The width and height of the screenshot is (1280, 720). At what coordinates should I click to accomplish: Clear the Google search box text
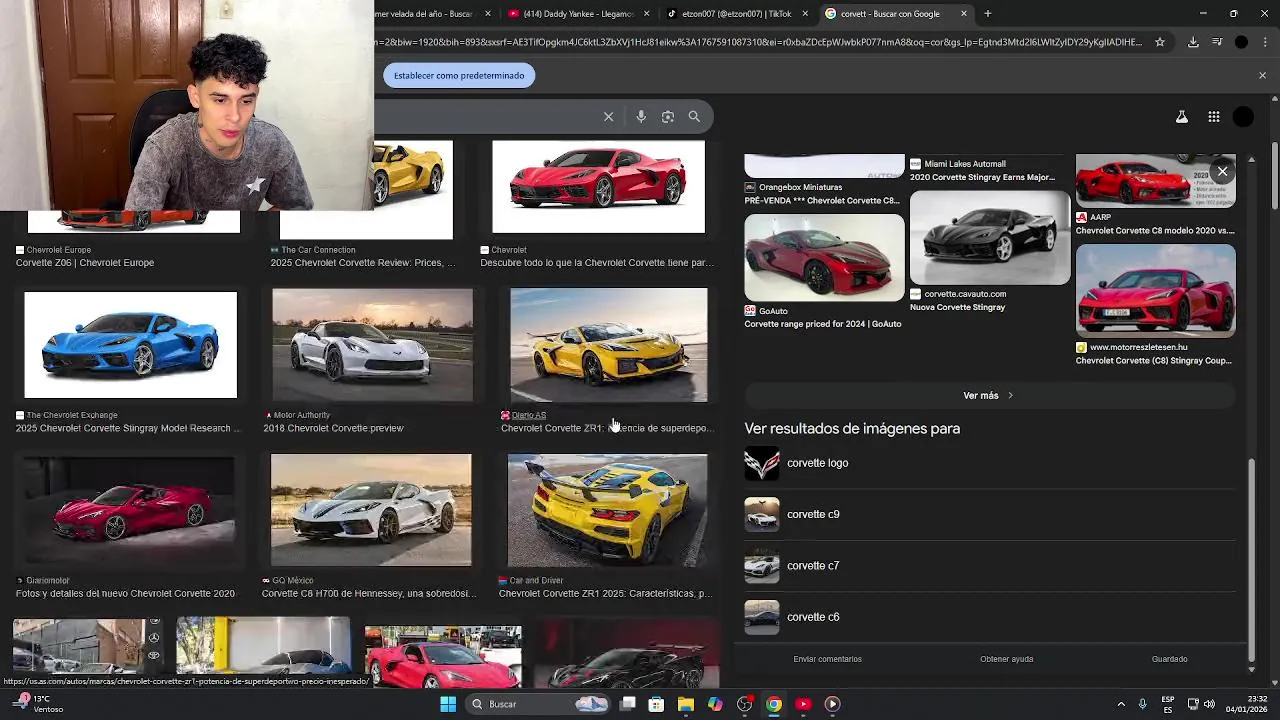point(608,117)
